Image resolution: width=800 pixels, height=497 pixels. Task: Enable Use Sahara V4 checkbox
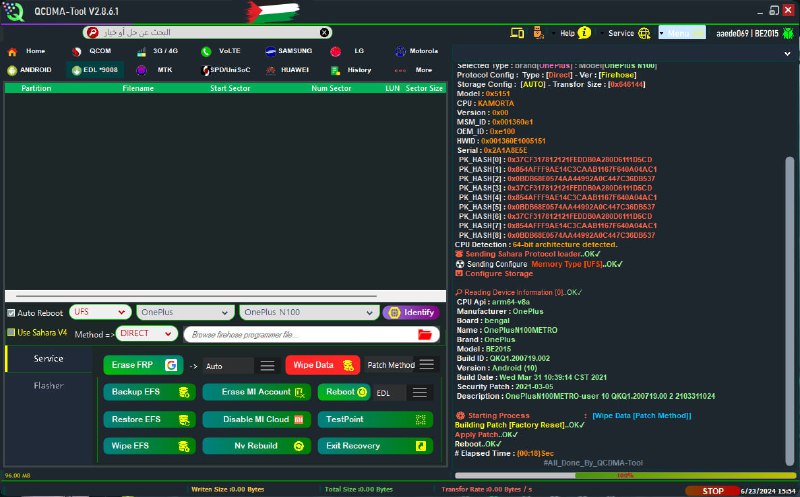tap(11, 332)
